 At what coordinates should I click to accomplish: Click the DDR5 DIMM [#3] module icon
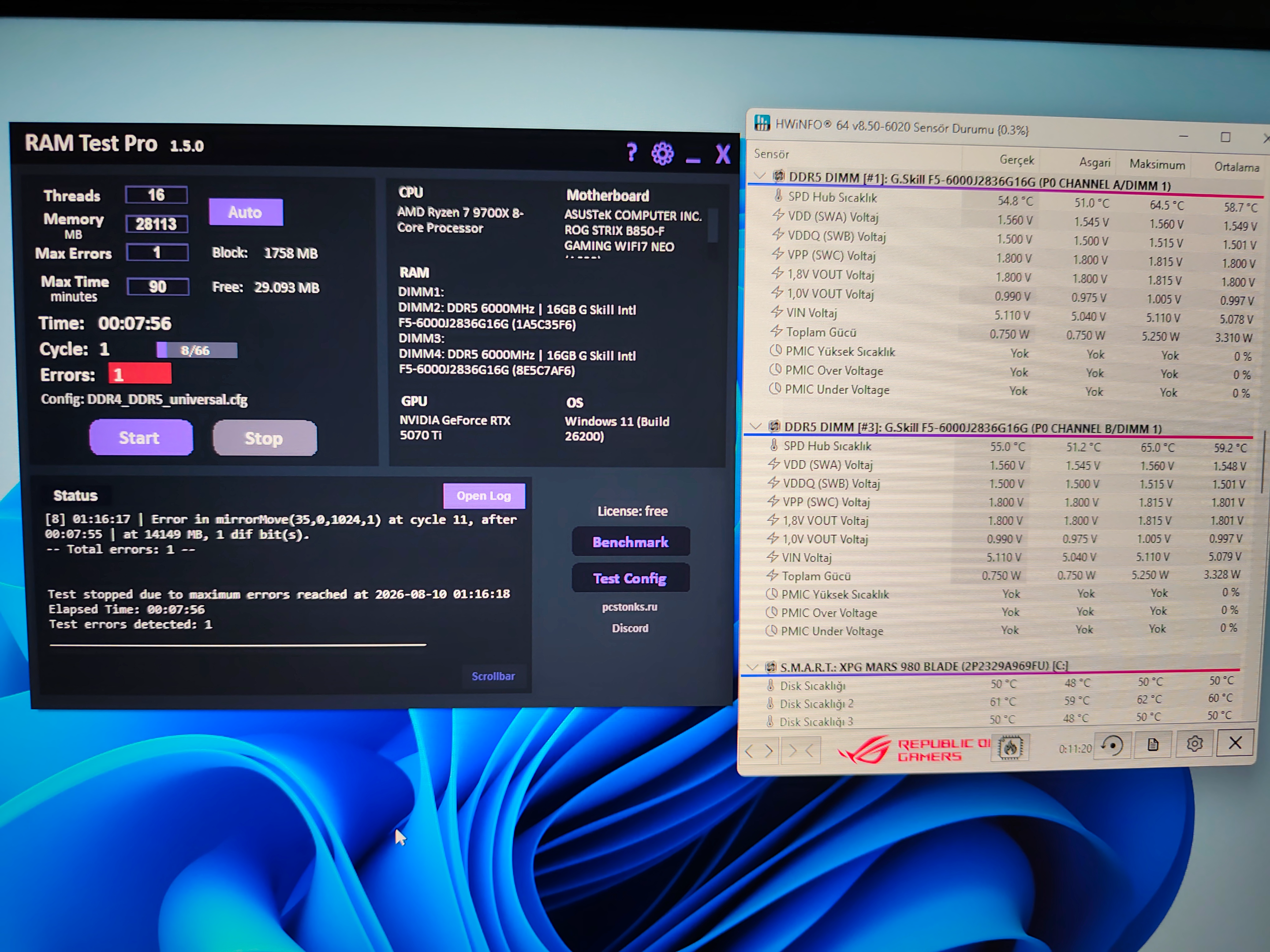coord(774,426)
